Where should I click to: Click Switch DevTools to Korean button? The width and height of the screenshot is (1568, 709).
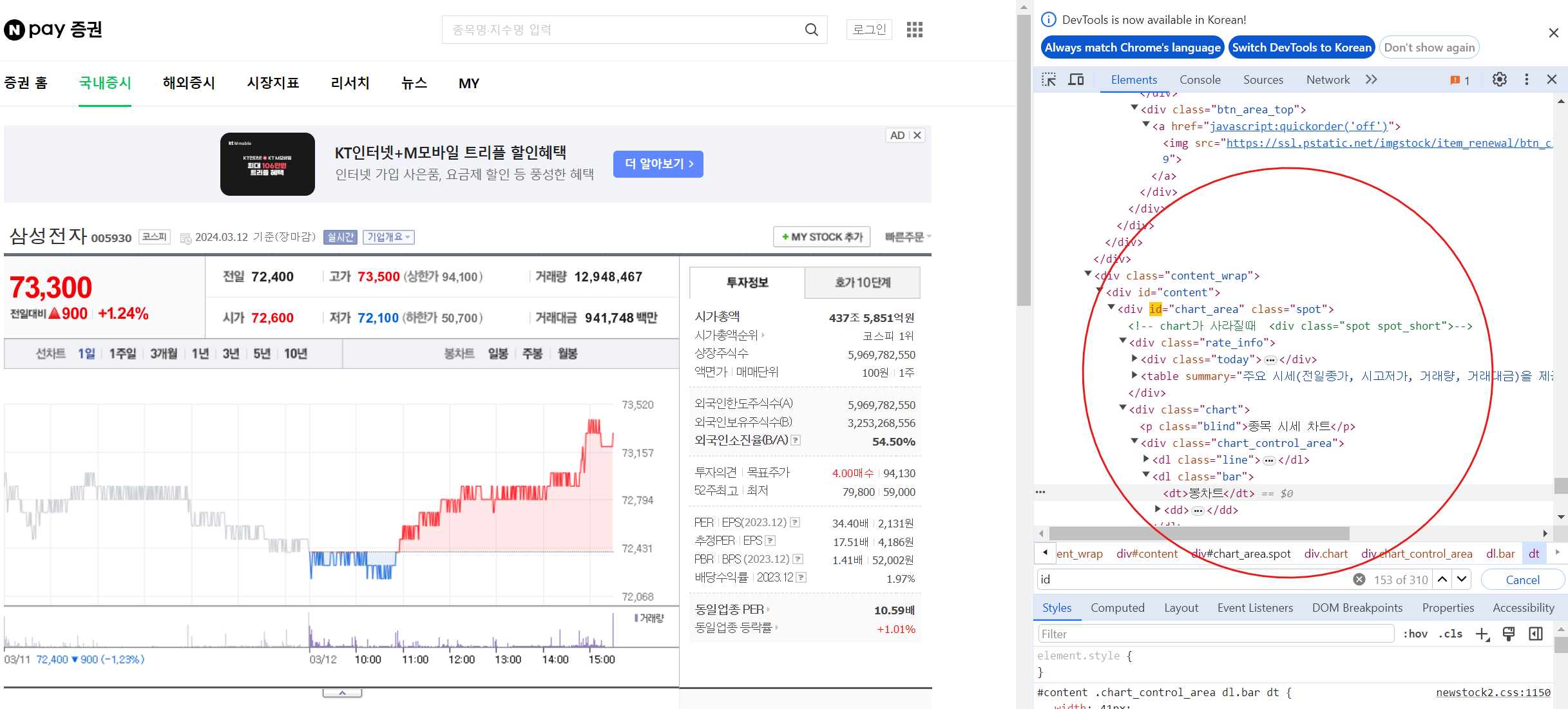(x=1301, y=48)
